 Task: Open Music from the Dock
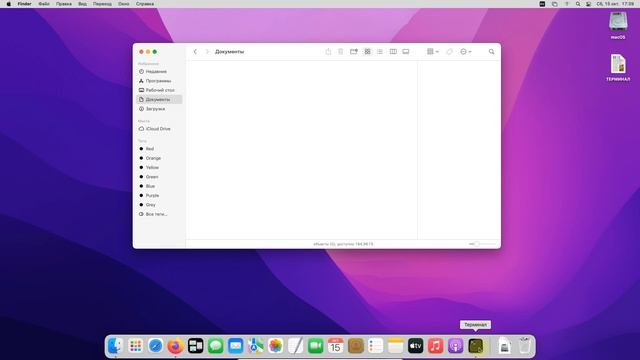point(436,346)
